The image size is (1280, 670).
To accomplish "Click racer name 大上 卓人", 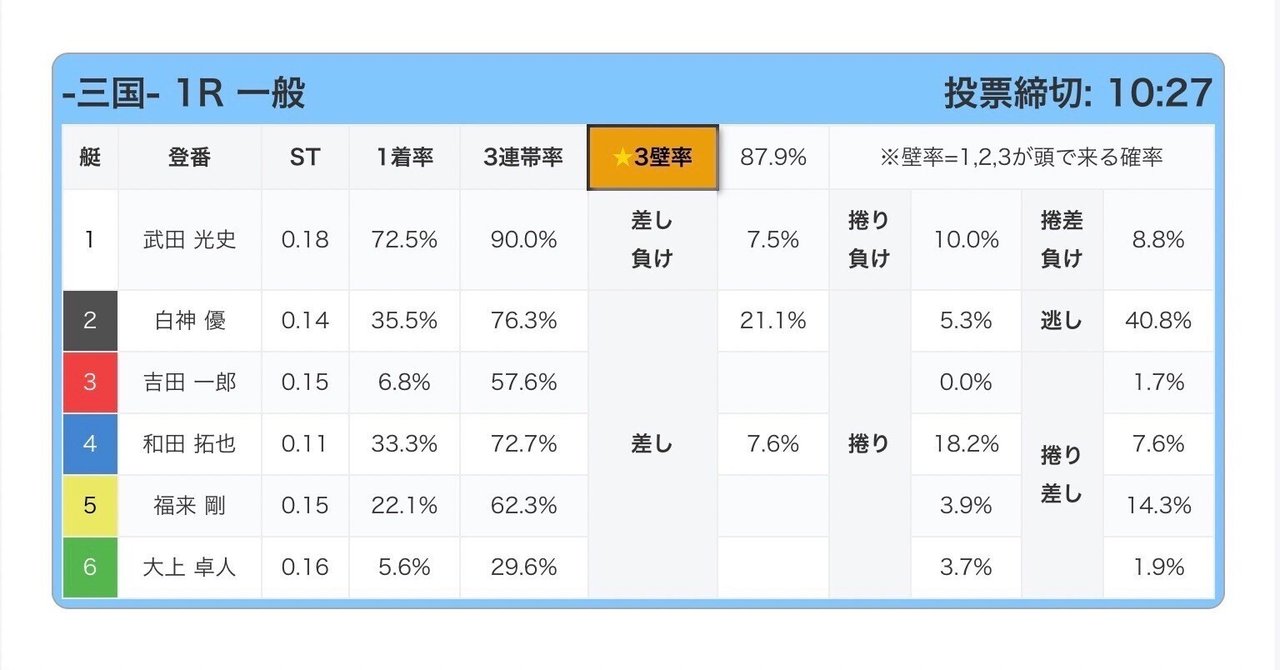I will coord(189,567).
